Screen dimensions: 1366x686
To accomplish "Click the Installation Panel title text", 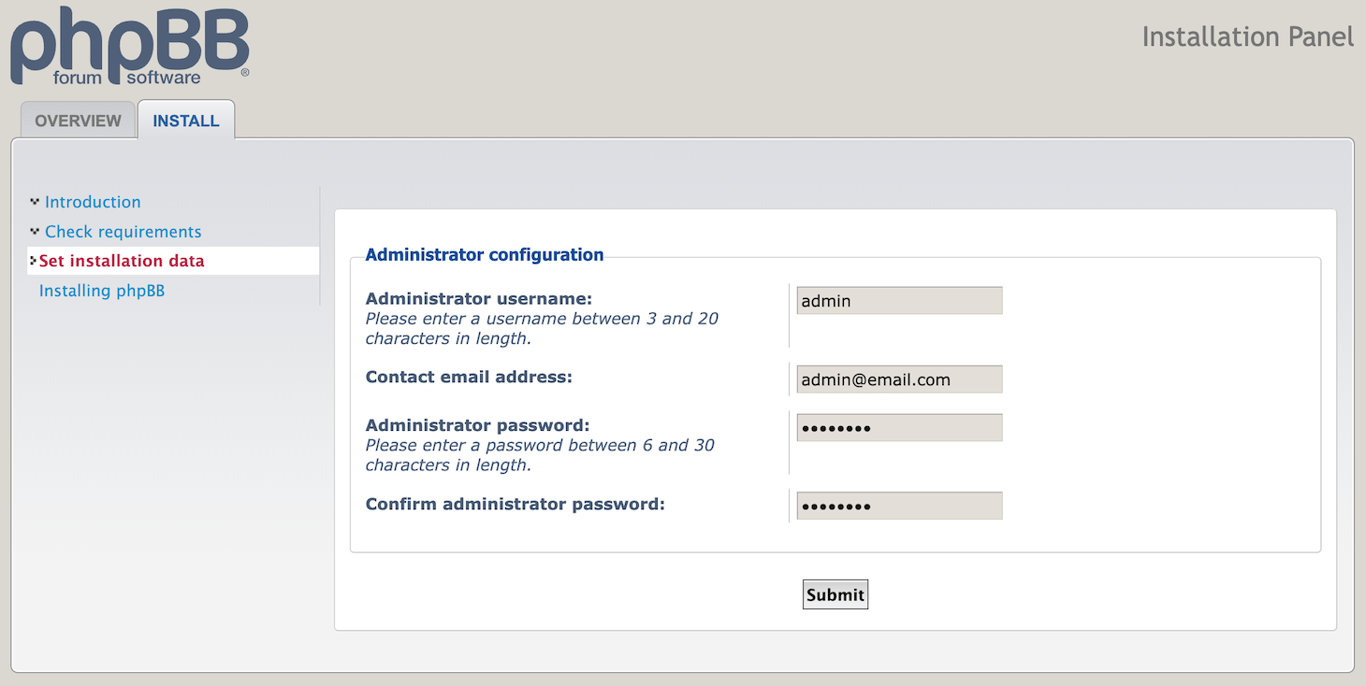I will 1247,36.
